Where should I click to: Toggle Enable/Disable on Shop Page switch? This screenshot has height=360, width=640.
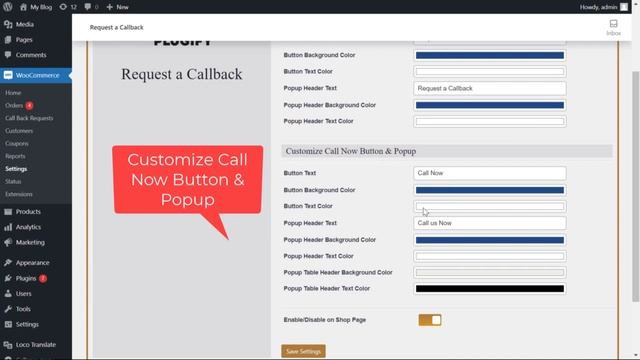point(430,320)
